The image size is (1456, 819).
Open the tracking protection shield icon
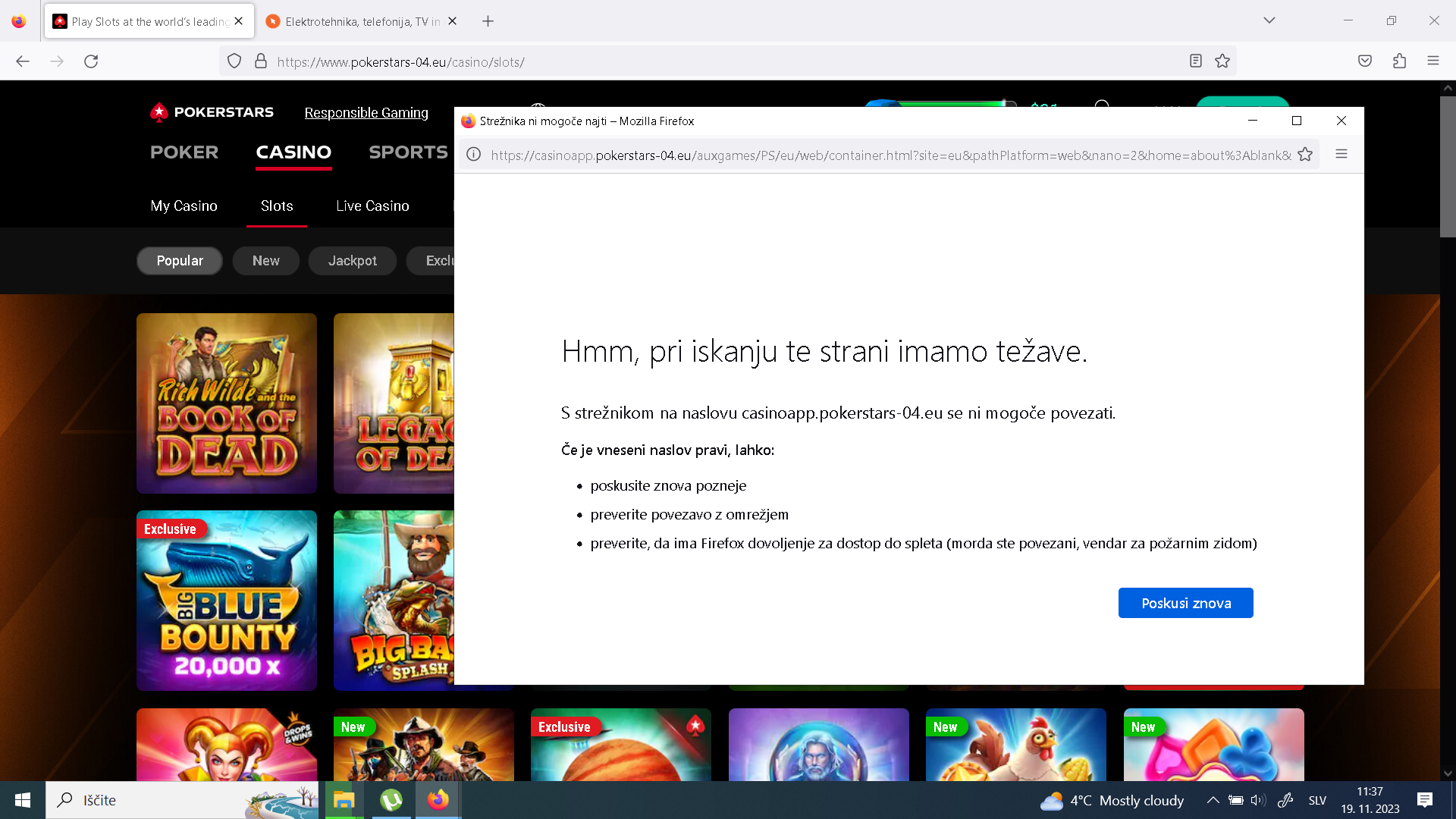point(234,61)
